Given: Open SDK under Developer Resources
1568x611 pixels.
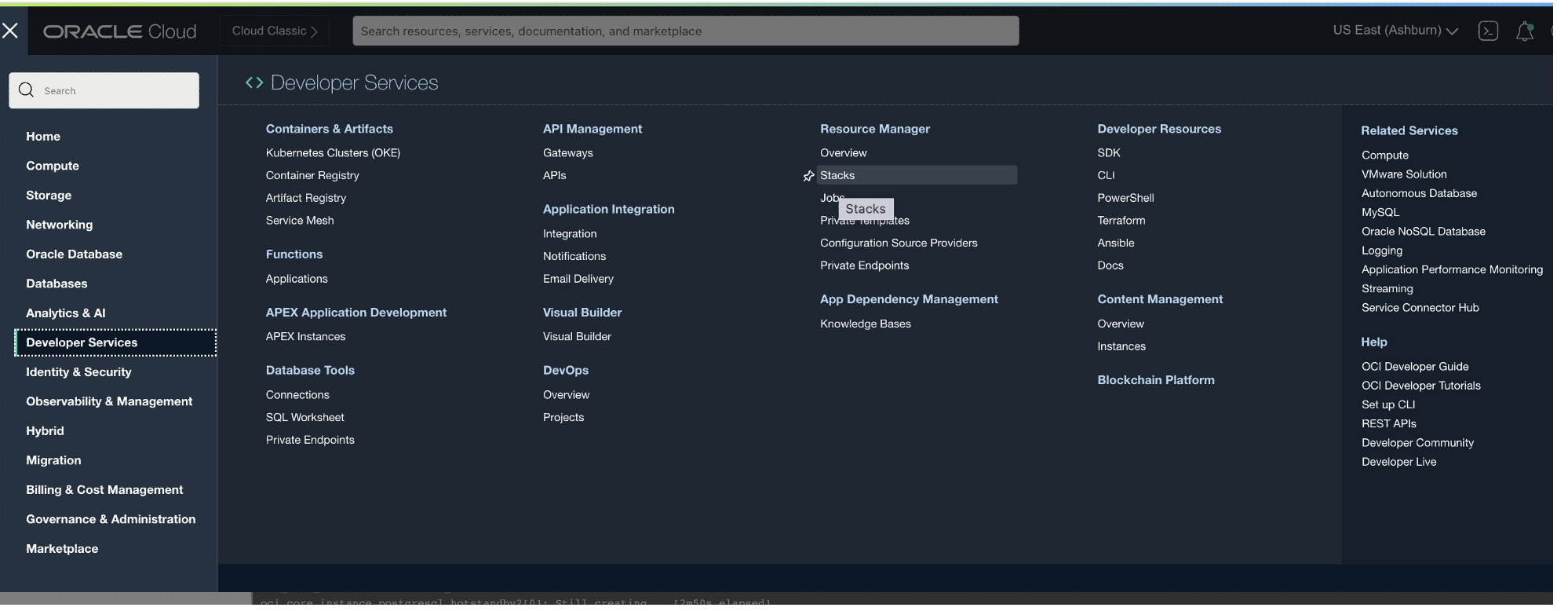Looking at the screenshot, I should click(1109, 153).
